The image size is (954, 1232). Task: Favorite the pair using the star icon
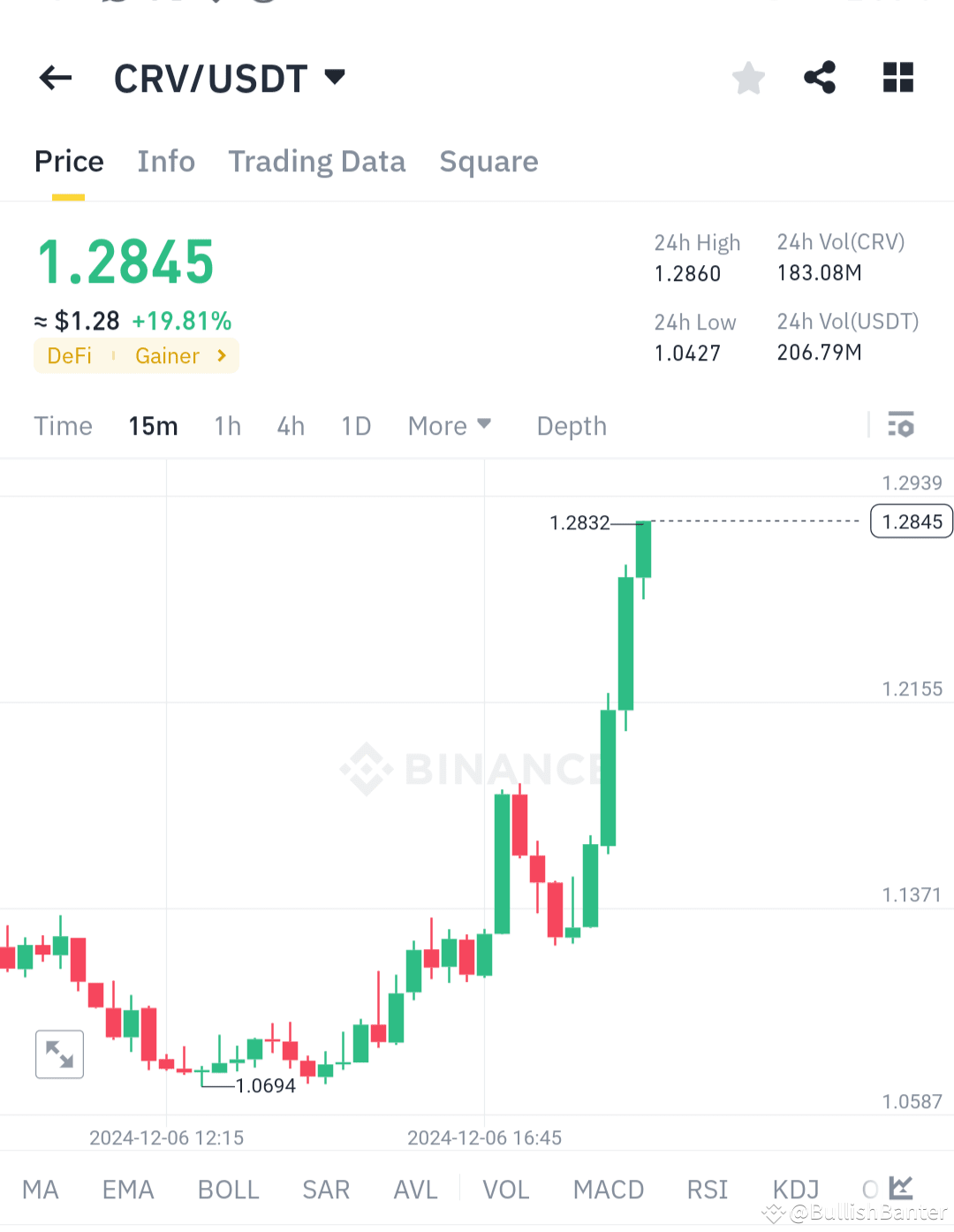(748, 78)
